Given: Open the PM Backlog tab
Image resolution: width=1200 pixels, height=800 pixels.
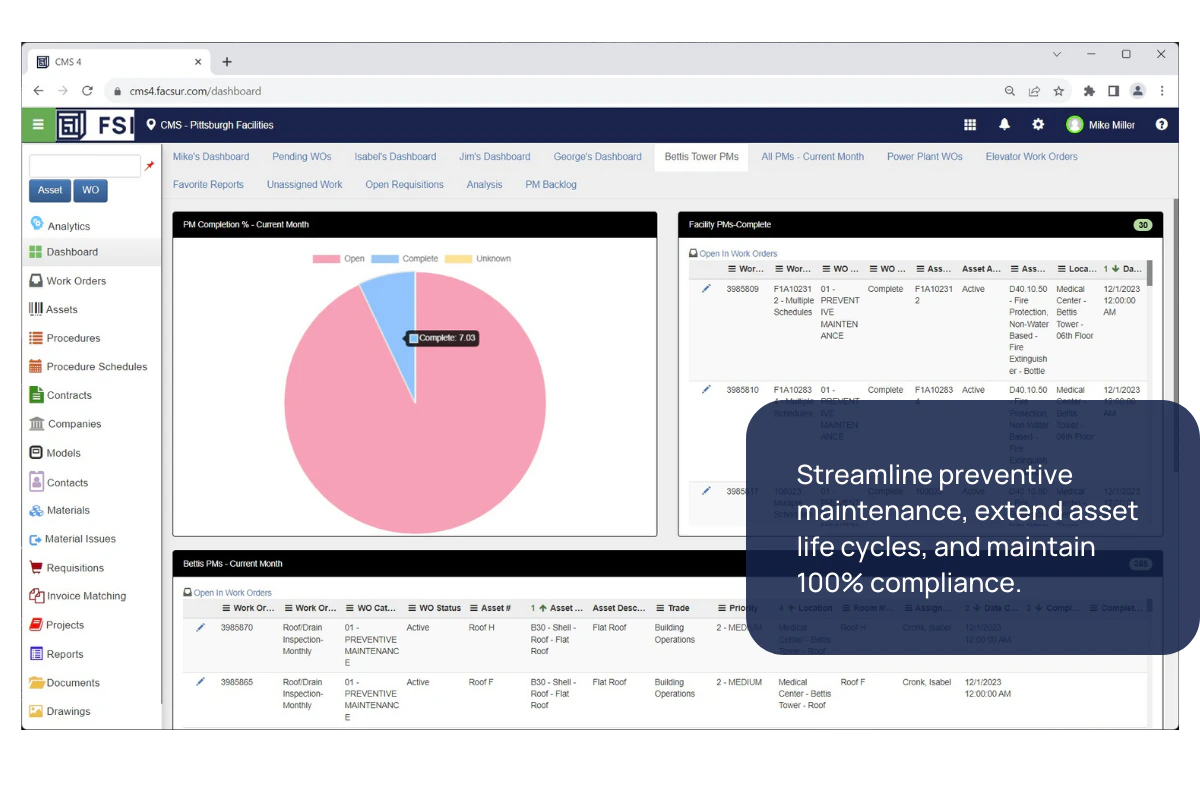Looking at the screenshot, I should tap(551, 184).
